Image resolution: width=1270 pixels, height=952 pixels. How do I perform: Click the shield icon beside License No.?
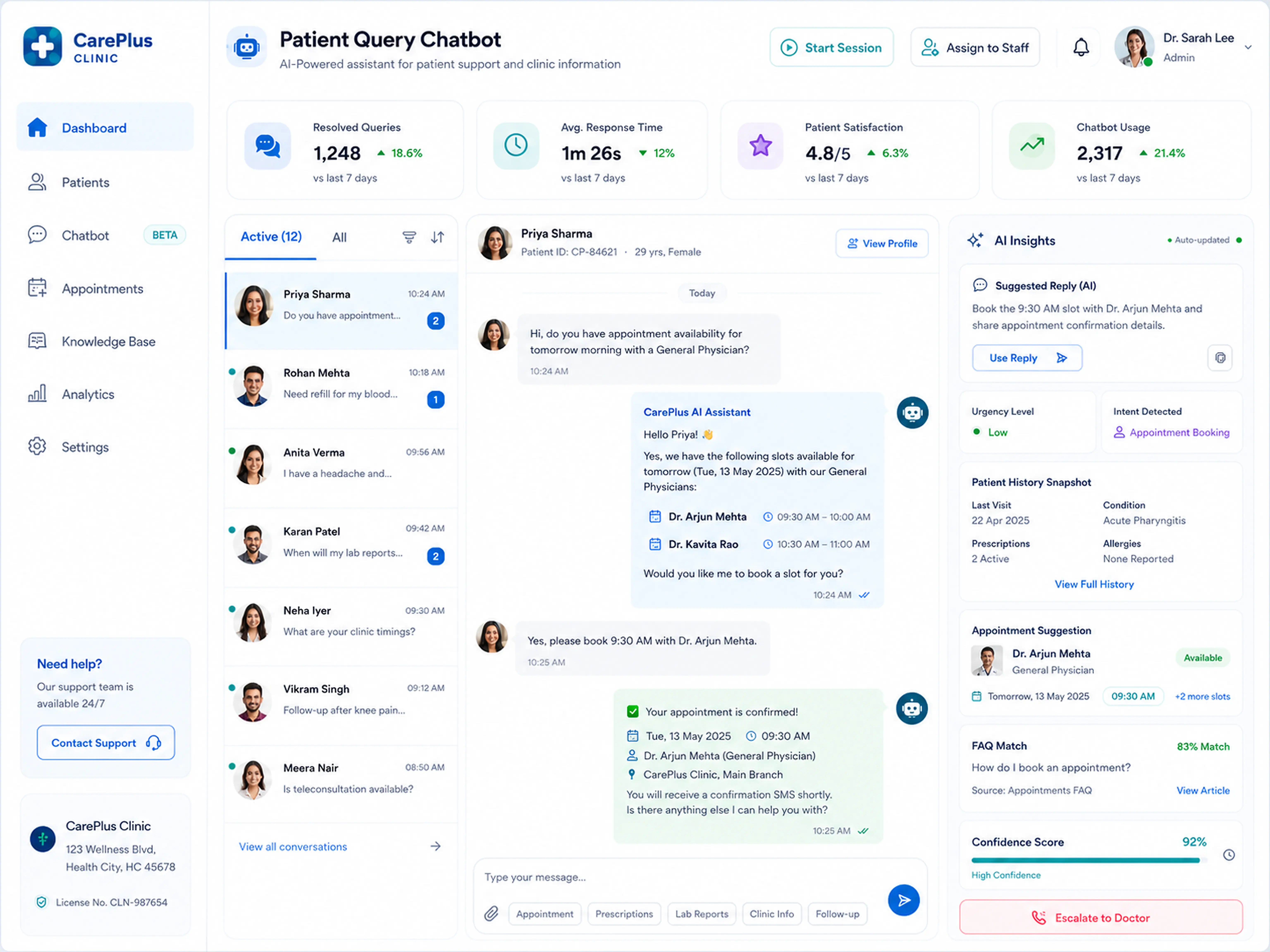(x=41, y=902)
